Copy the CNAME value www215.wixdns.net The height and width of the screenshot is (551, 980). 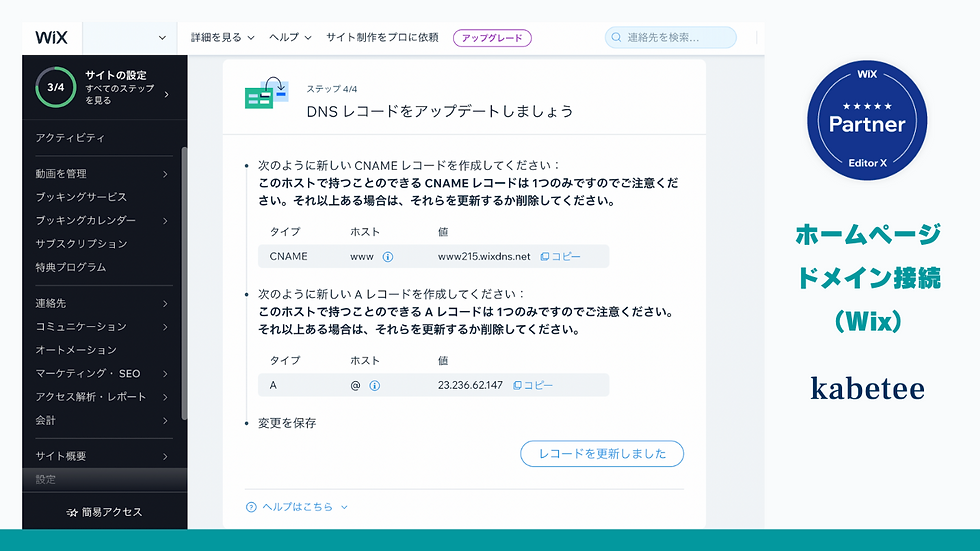pos(561,257)
